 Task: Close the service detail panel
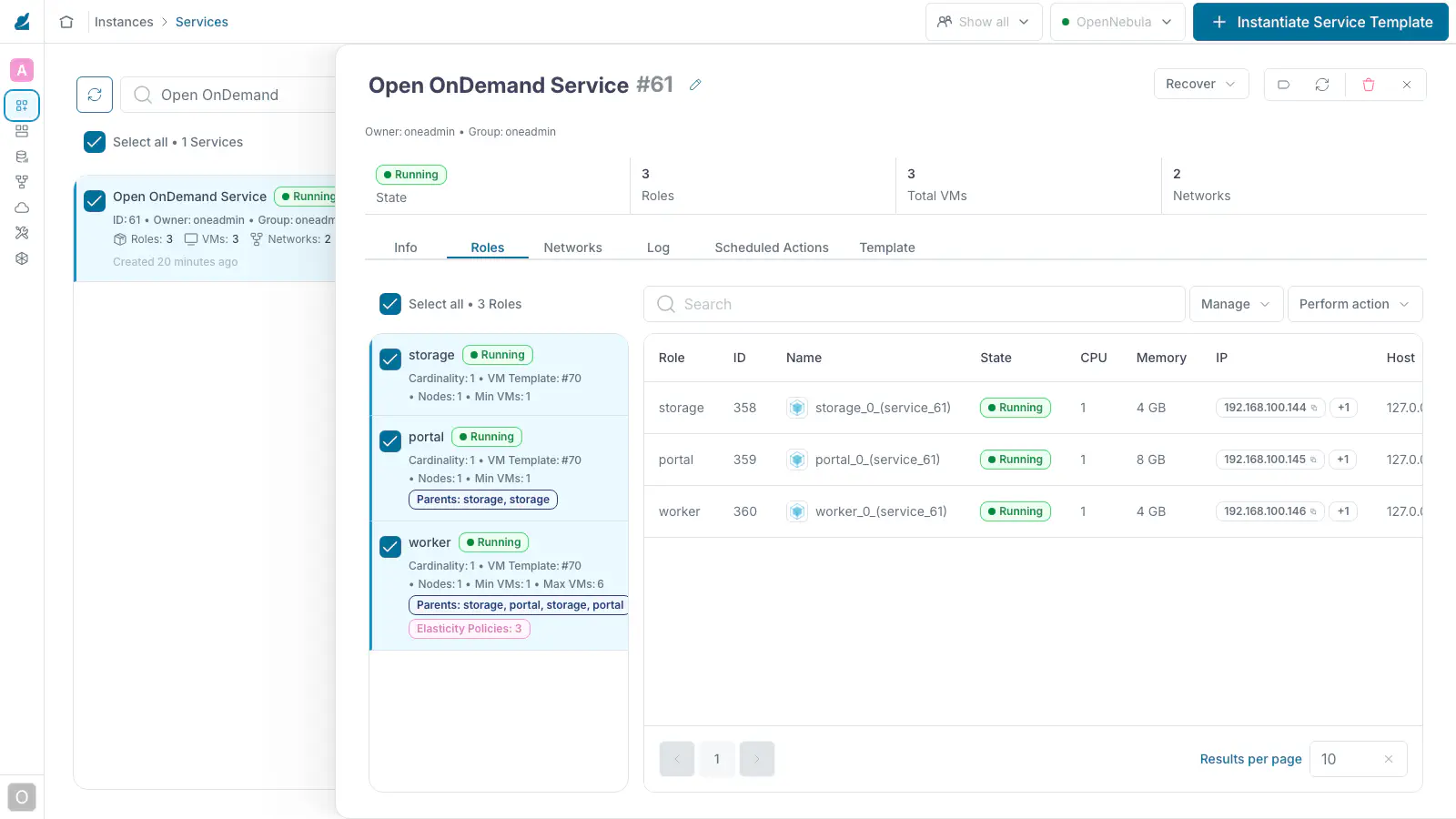tap(1407, 85)
